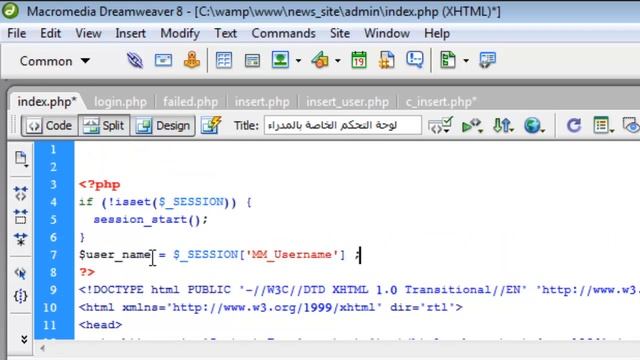Switch to the insert_user.php tab
Image resolution: width=640 pixels, height=360 pixels.
coord(347,102)
